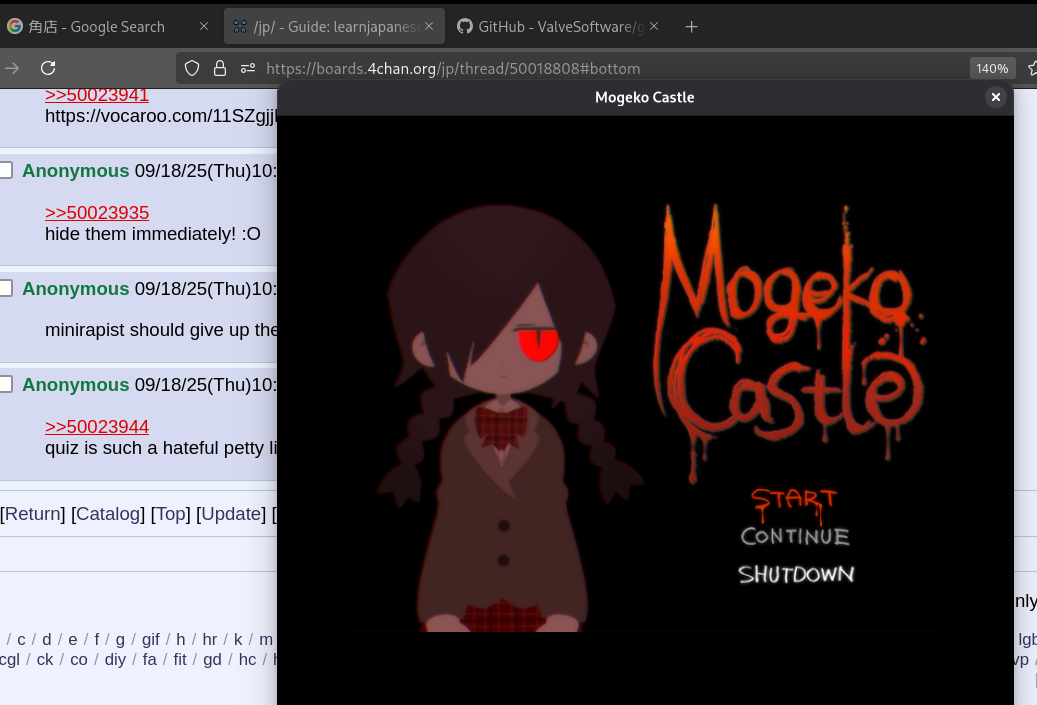Switch to the /jp/ Guide learnjapanese tab
Viewport: 1037px width, 705px height.
[334, 26]
